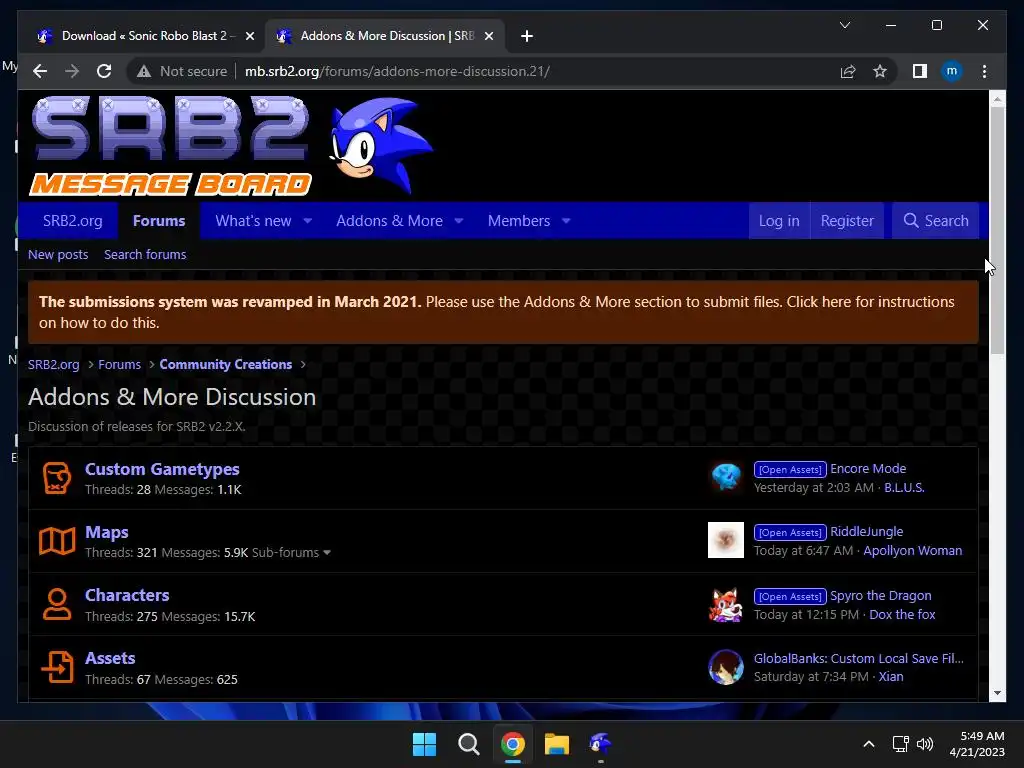The width and height of the screenshot is (1024, 768).
Task: Open the forum Search button
Action: [935, 221]
